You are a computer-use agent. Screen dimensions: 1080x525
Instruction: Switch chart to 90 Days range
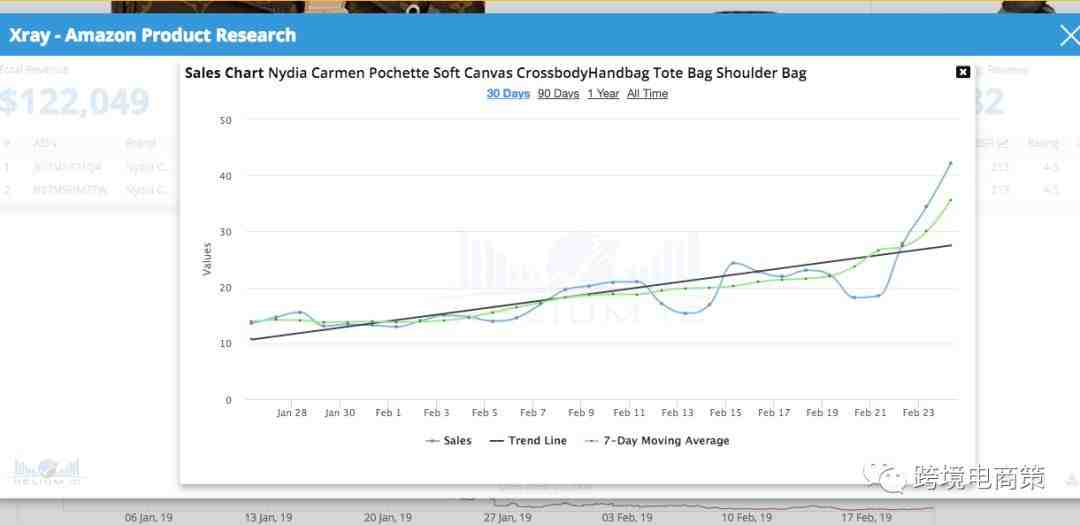tap(558, 94)
